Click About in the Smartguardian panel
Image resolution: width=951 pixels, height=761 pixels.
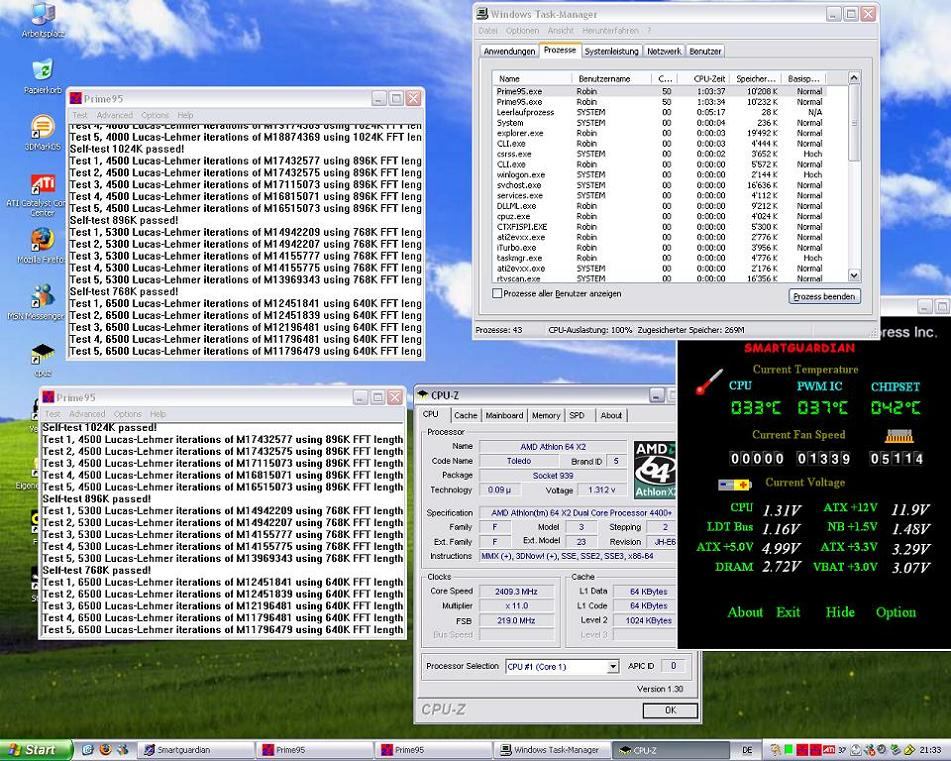pyautogui.click(x=745, y=612)
